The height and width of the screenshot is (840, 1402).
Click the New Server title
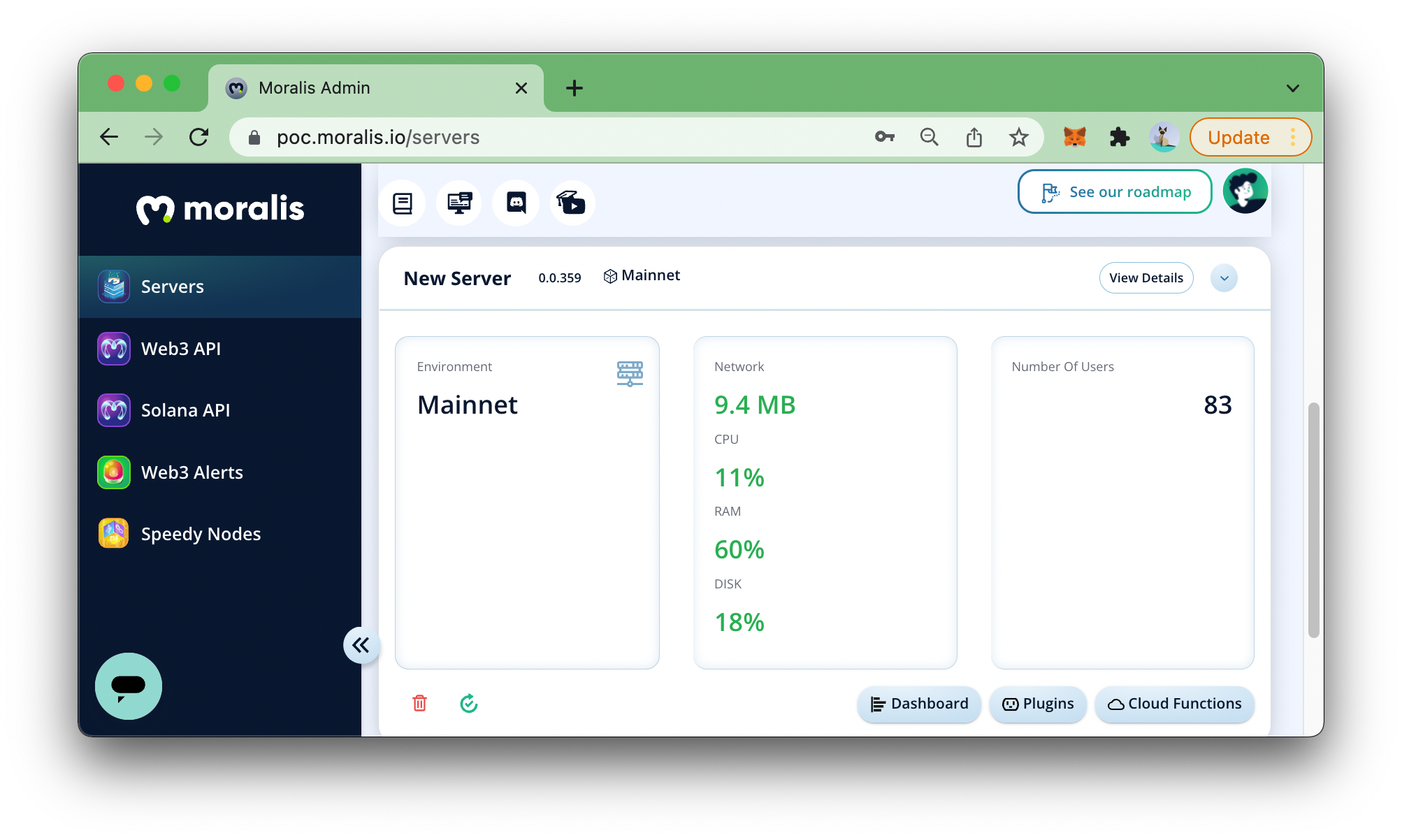[457, 278]
